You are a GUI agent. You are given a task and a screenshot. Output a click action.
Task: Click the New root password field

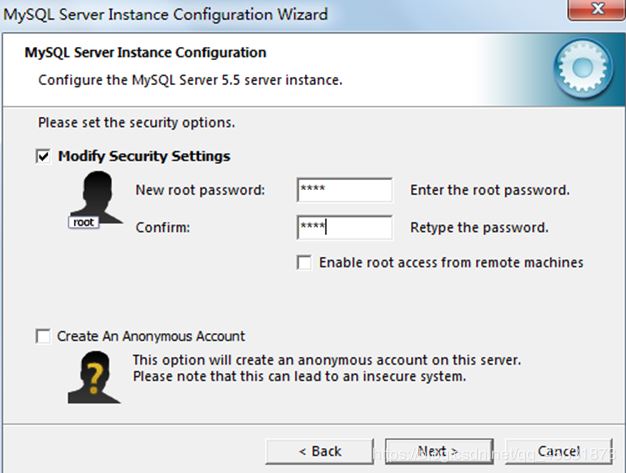(x=344, y=190)
